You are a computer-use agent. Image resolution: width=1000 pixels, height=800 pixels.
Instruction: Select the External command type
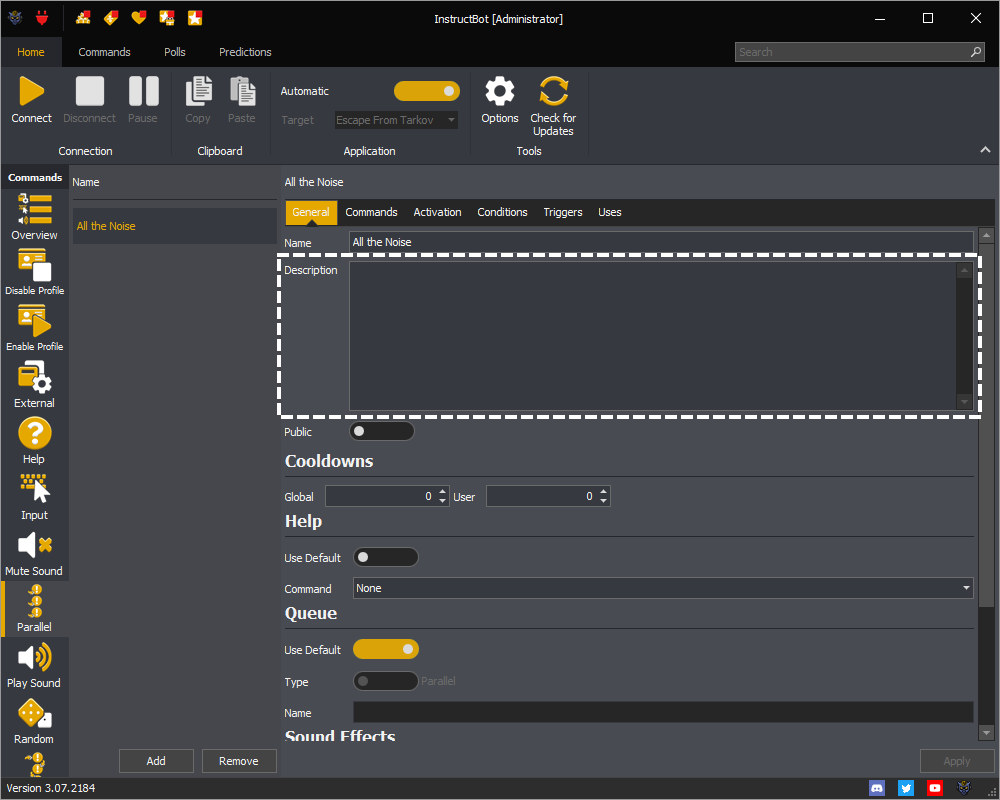point(34,385)
